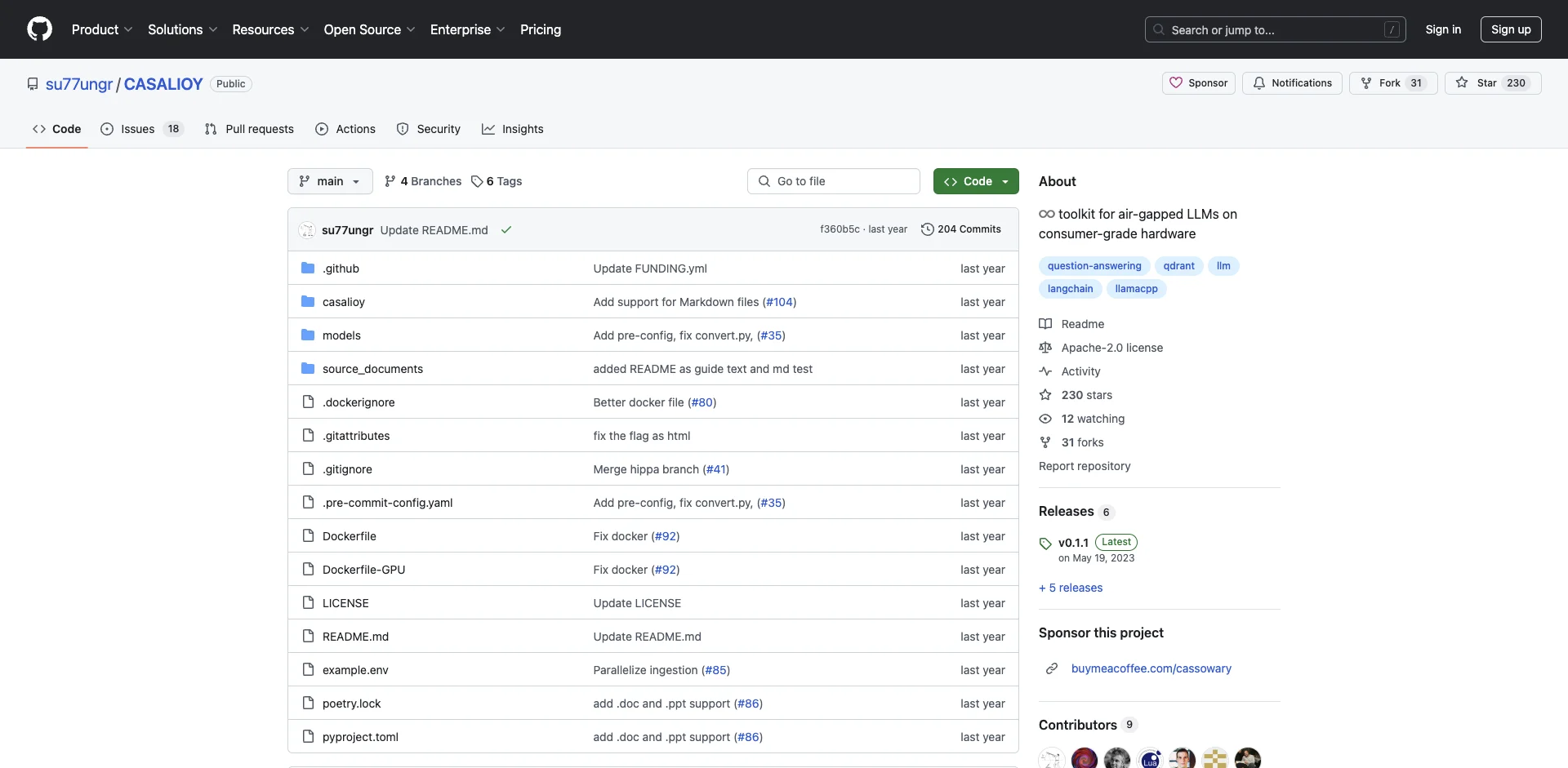Open the Security tab

[429, 129]
